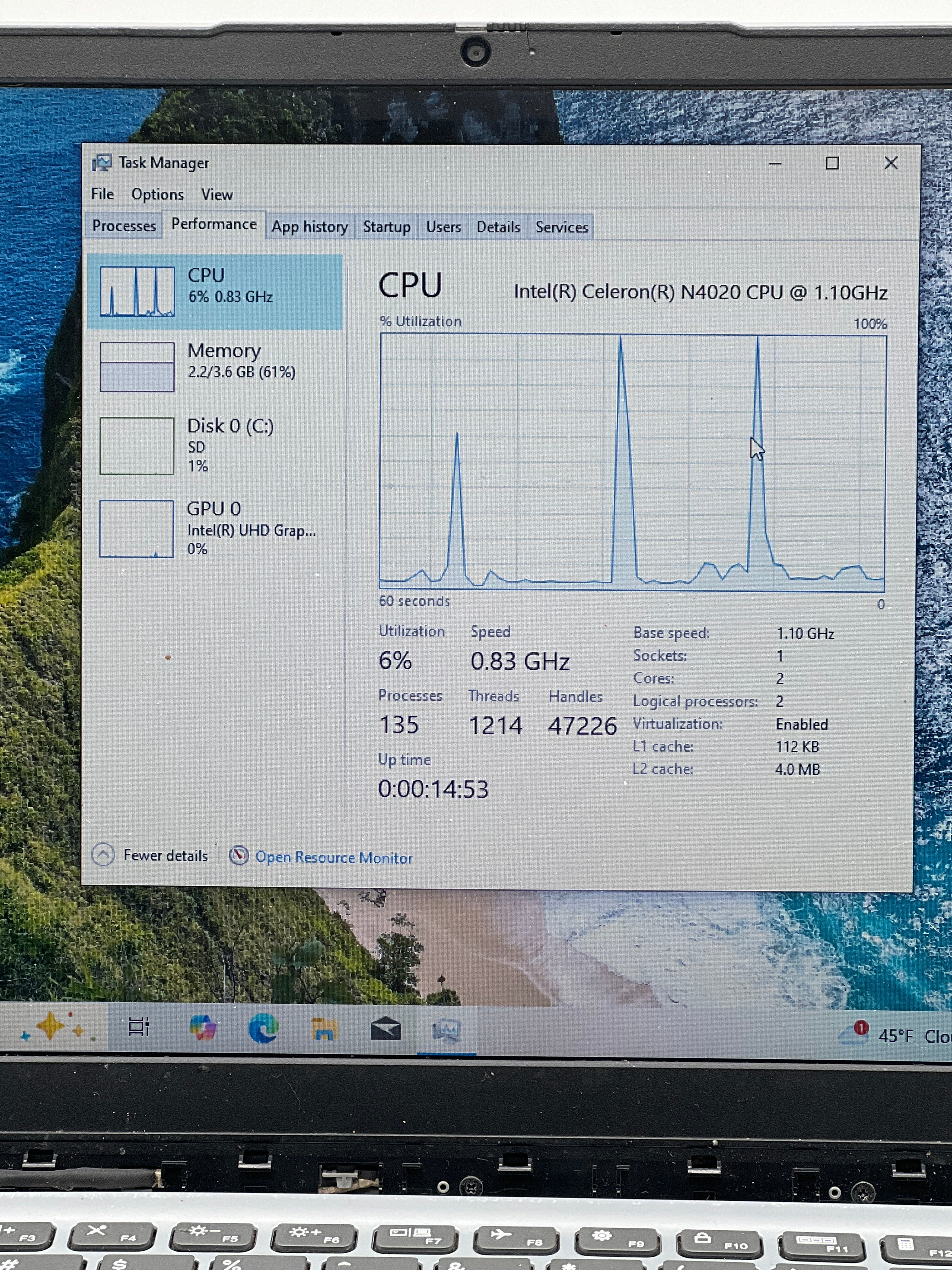Click the base speed value 1.10 GHz
The height and width of the screenshot is (1270, 952).
805,633
